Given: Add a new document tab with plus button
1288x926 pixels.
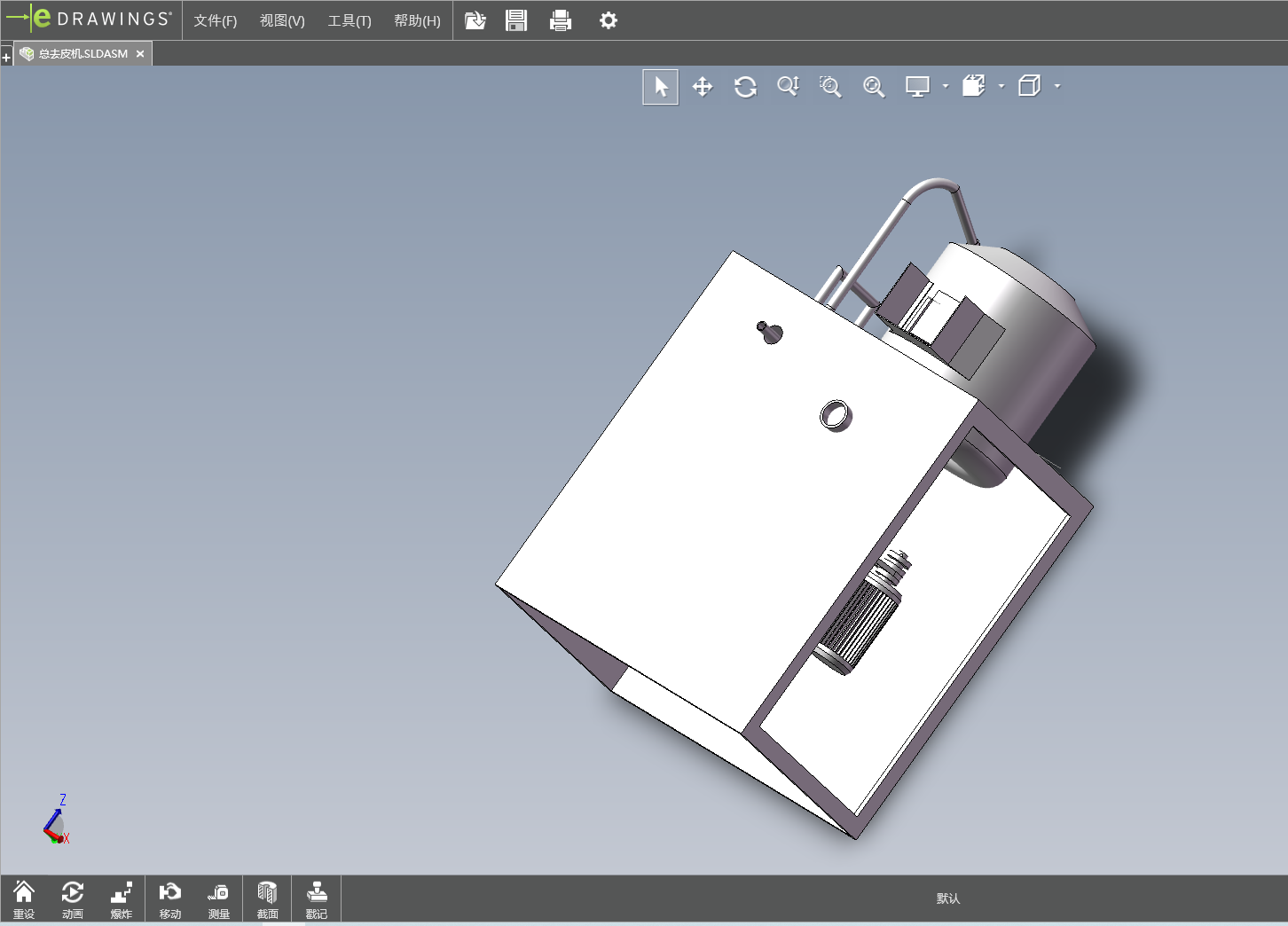Looking at the screenshot, I should click(6, 57).
